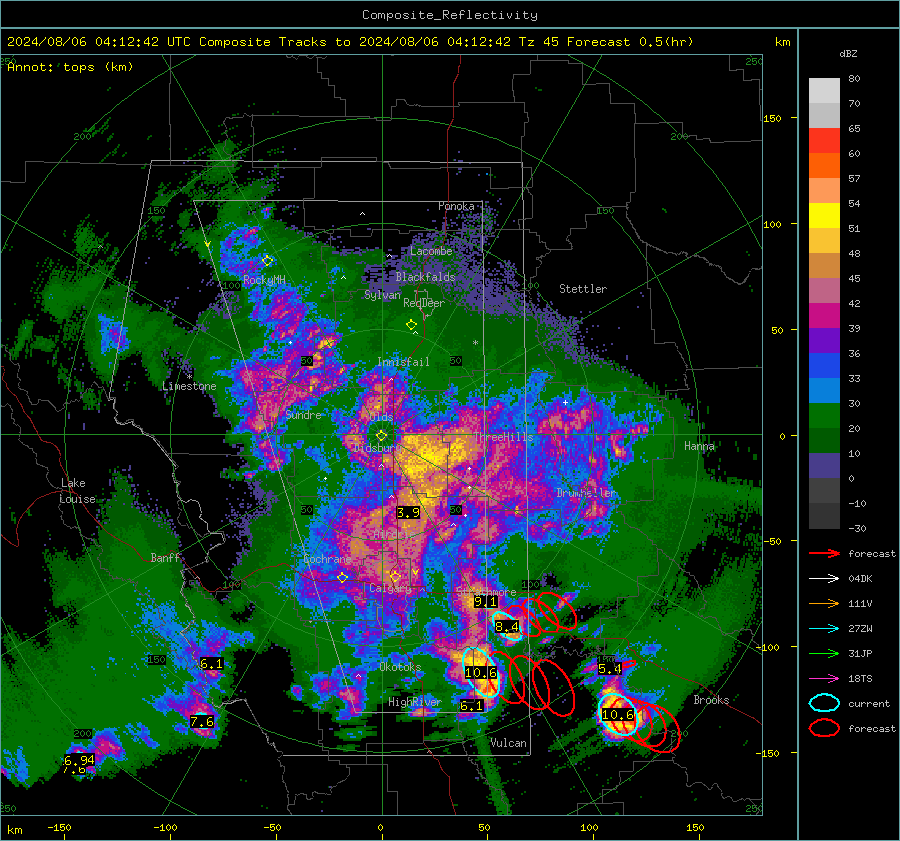Screen dimensions: 900x841
Task: Select storm top label 10.6 near Okotoks
Action: (481, 673)
